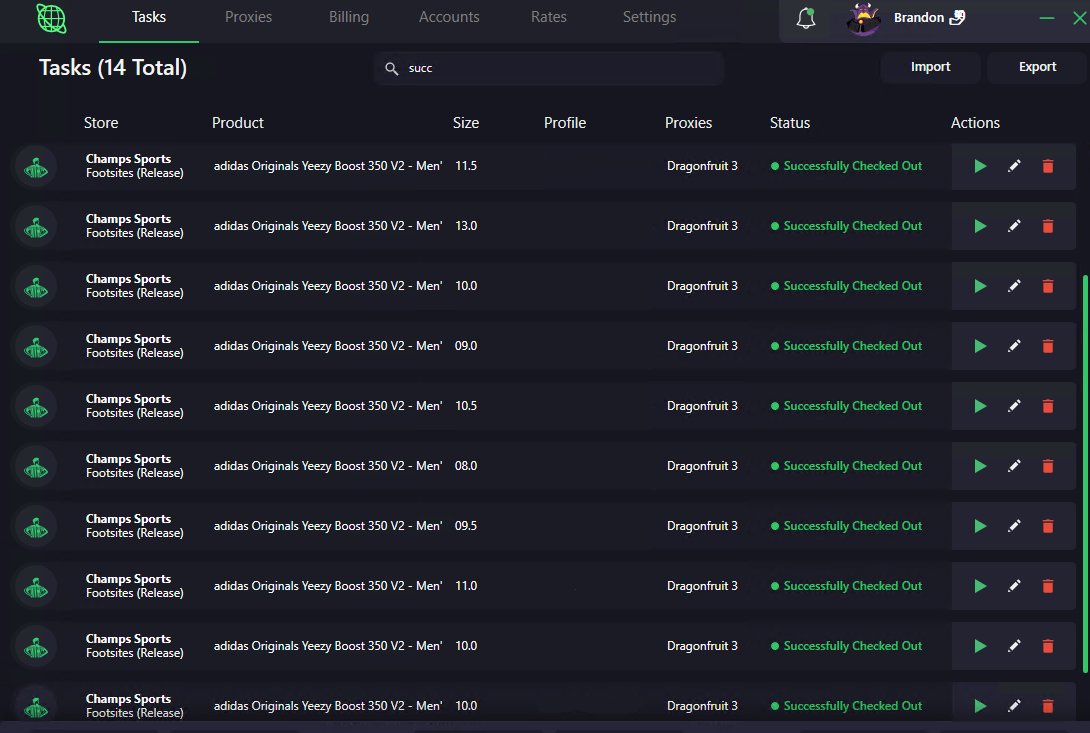The image size is (1090, 733).
Task: Edit the size 09.5 task
Action: [x=1014, y=526]
